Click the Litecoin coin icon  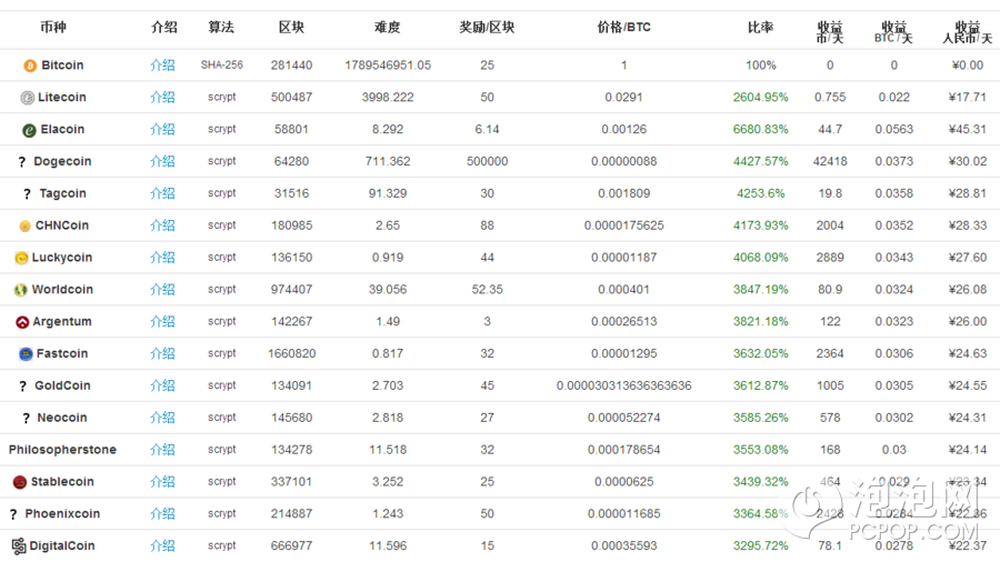pos(27,98)
